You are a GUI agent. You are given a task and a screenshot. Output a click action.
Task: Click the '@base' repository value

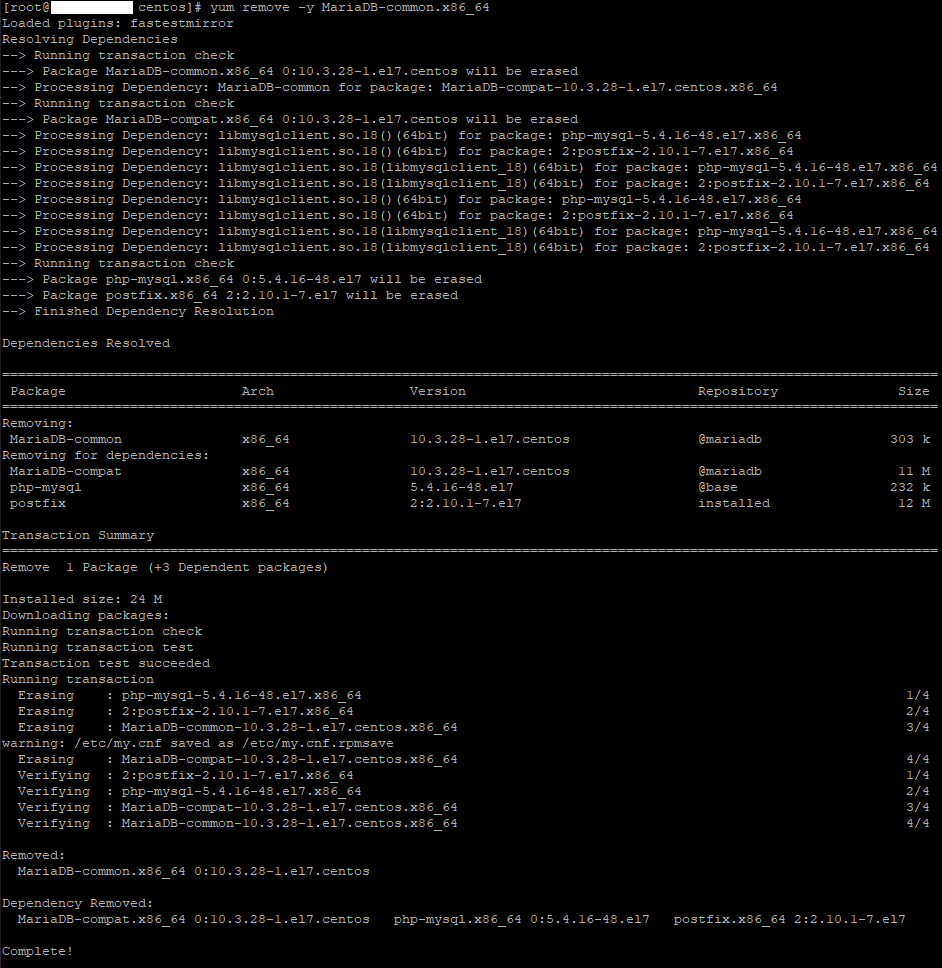[x=718, y=488]
